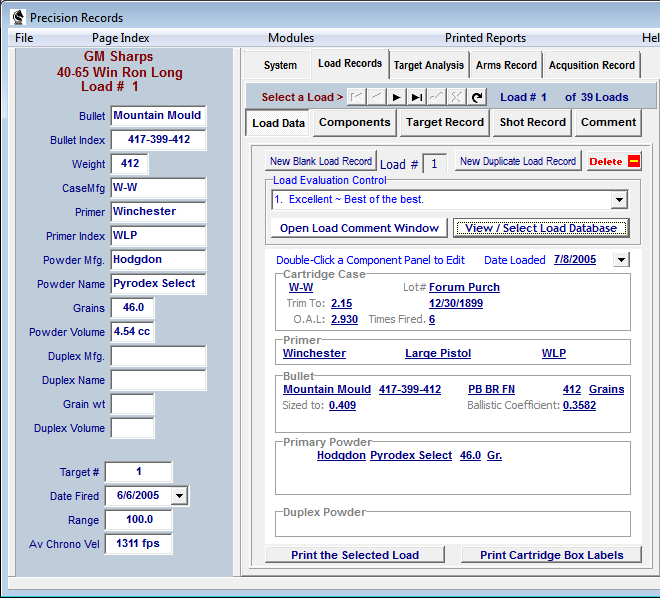Open the Target Record sub-tab

[444, 122]
